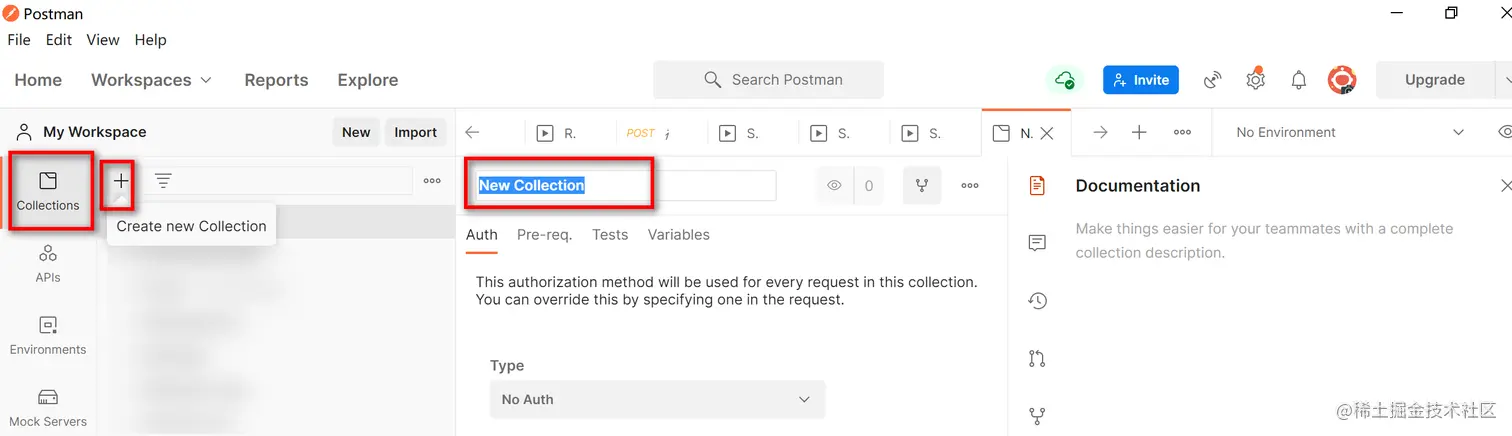Click the Upgrade button
1512x436 pixels.
[1435, 80]
